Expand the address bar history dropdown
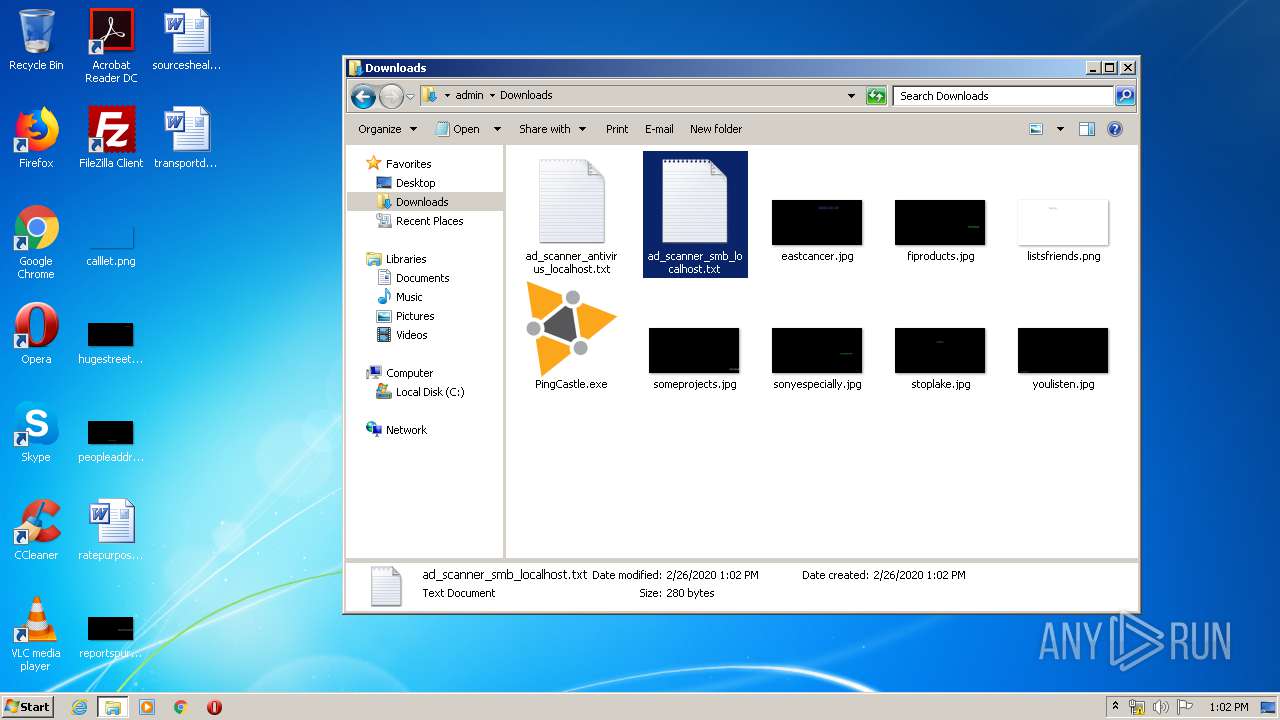The width and height of the screenshot is (1280, 720). [x=851, y=96]
